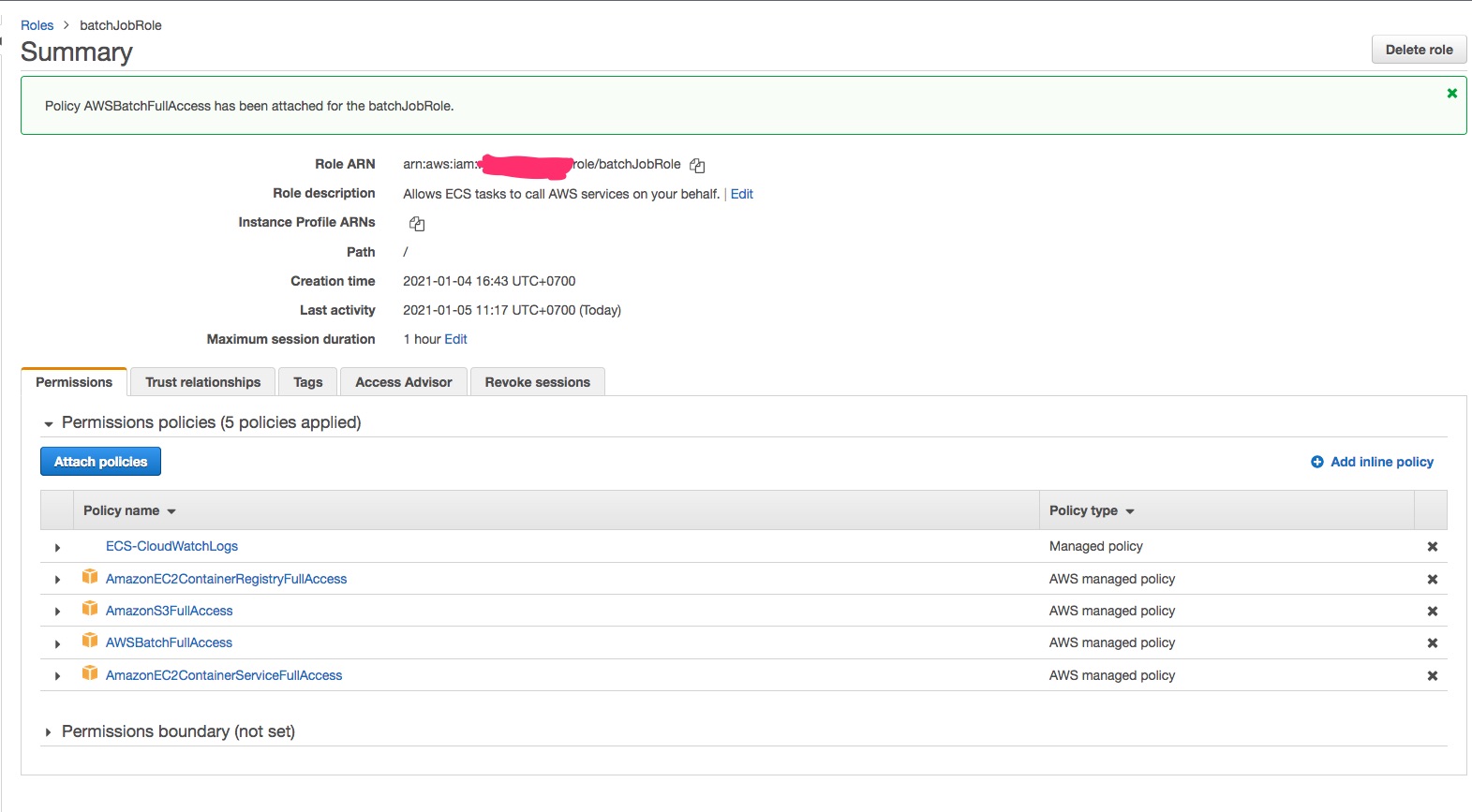The width and height of the screenshot is (1472, 812).
Task: Click the Attach policies button
Action: [x=100, y=462]
